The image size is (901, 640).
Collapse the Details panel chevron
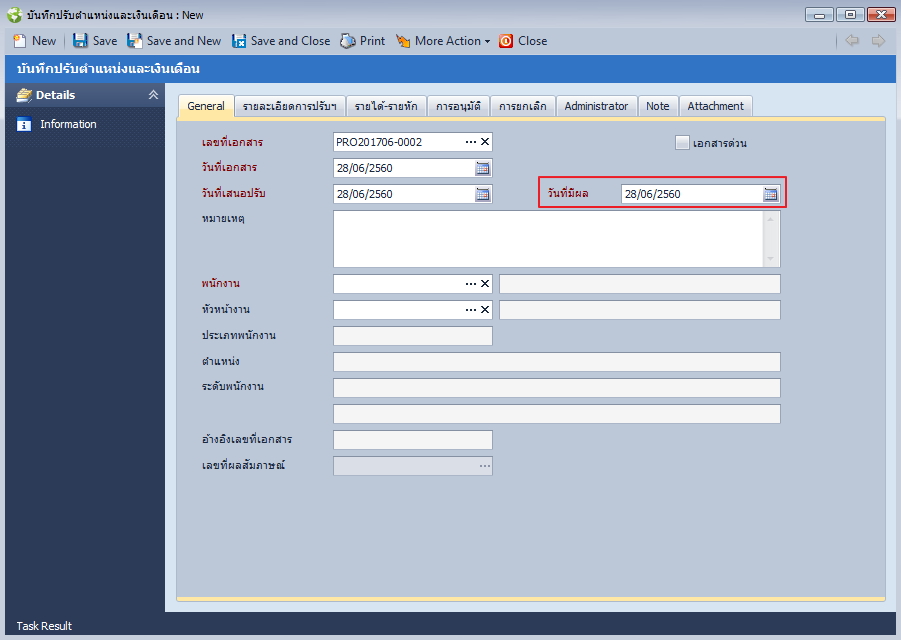coord(153,95)
